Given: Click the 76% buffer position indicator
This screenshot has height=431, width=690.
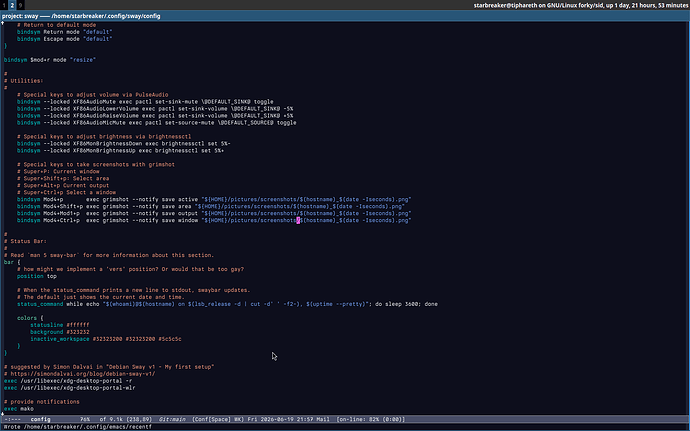Looking at the screenshot, I should pos(84,420).
